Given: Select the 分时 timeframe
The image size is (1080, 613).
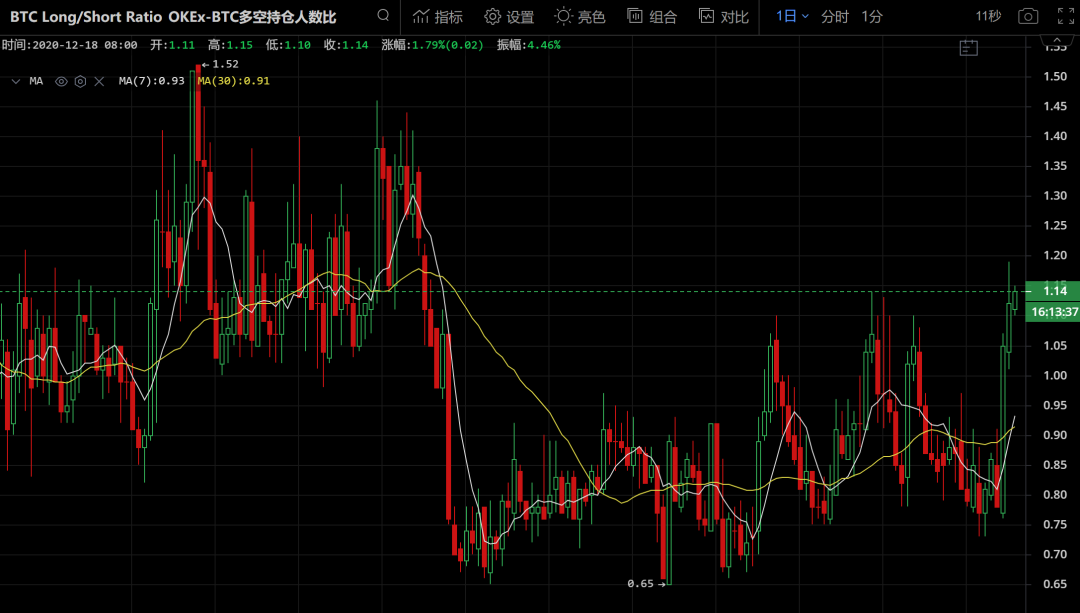Looking at the screenshot, I should pyautogui.click(x=835, y=17).
